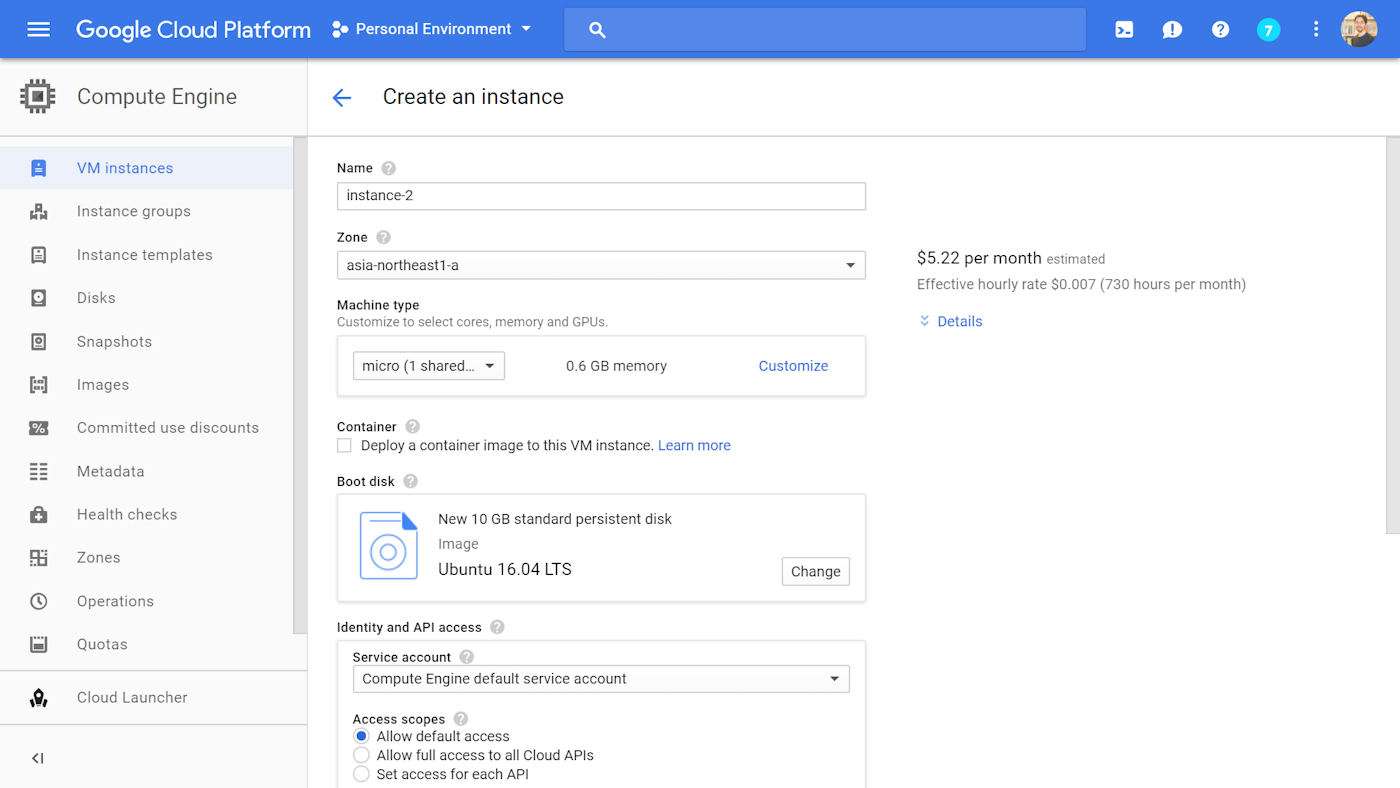Show help tooltip for Container

412,426
